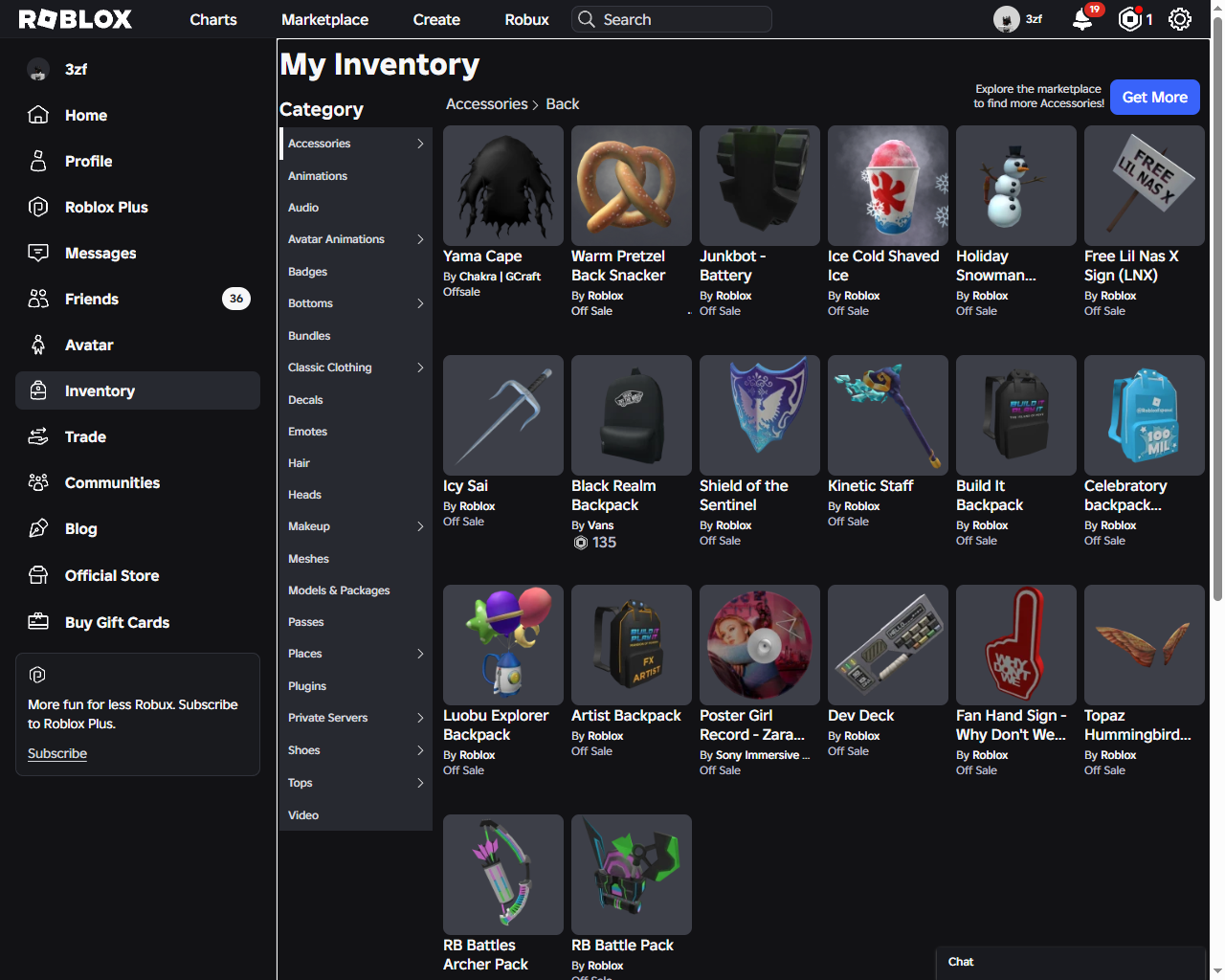Select the Audio category
This screenshot has height=980, width=1225.
[x=355, y=208]
